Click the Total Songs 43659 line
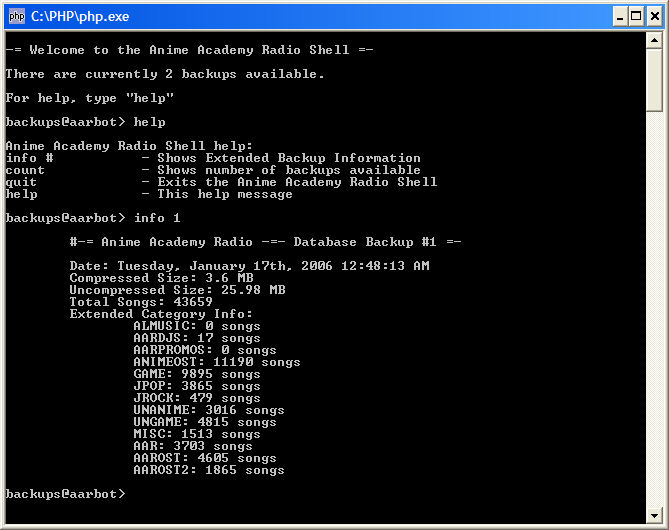The width and height of the screenshot is (669, 530). 141,302
